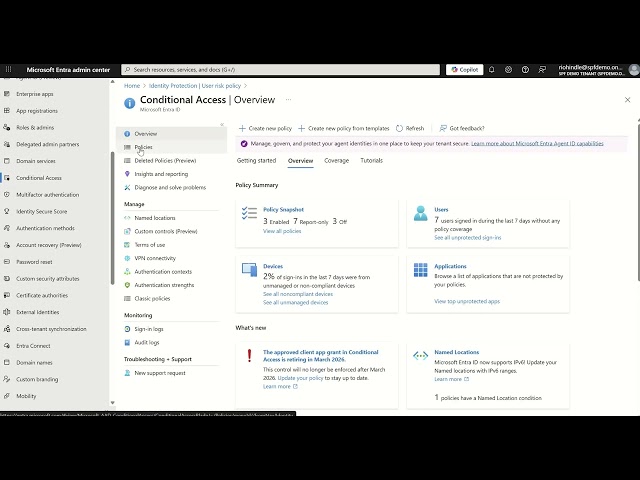Click the Identity Secure Score trophy icon
Viewport: 640px width, 480px height.
coord(7,211)
